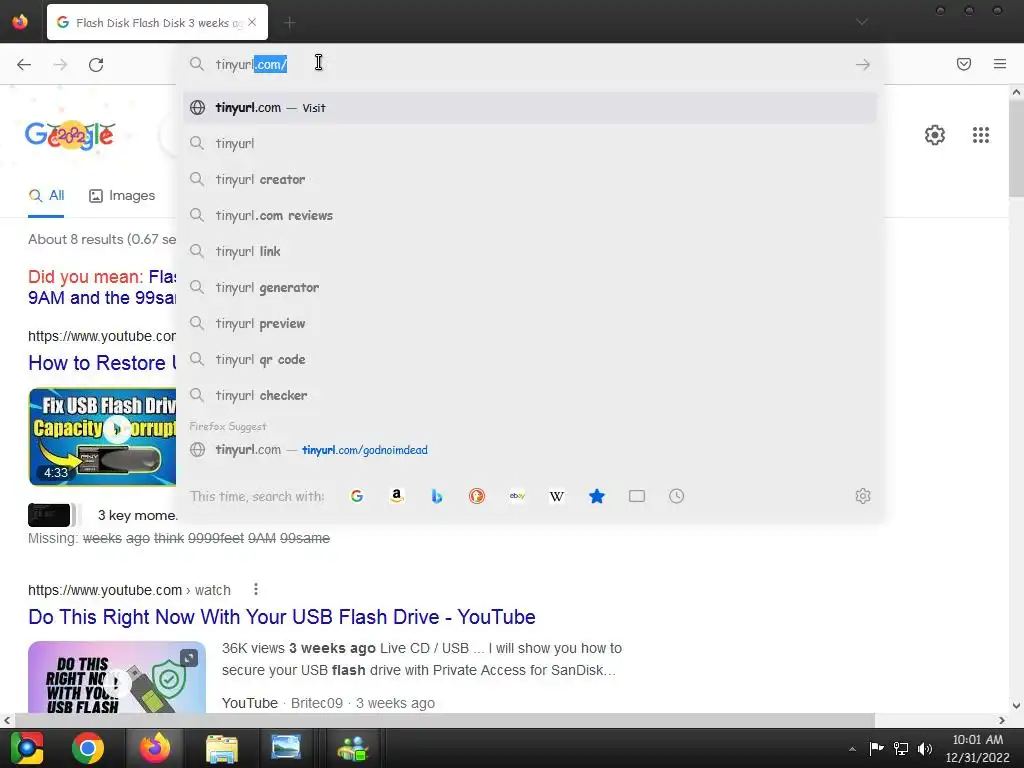Expand the '3 key moments' section
The image size is (1024, 768).
coord(136,515)
